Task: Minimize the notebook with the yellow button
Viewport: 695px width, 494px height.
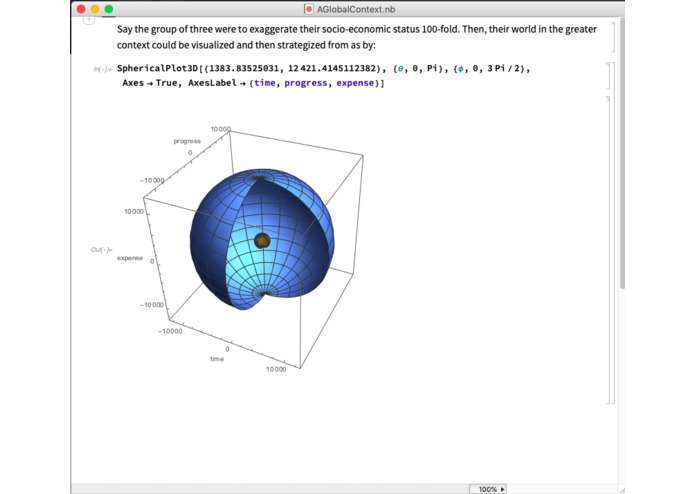Action: click(x=95, y=9)
